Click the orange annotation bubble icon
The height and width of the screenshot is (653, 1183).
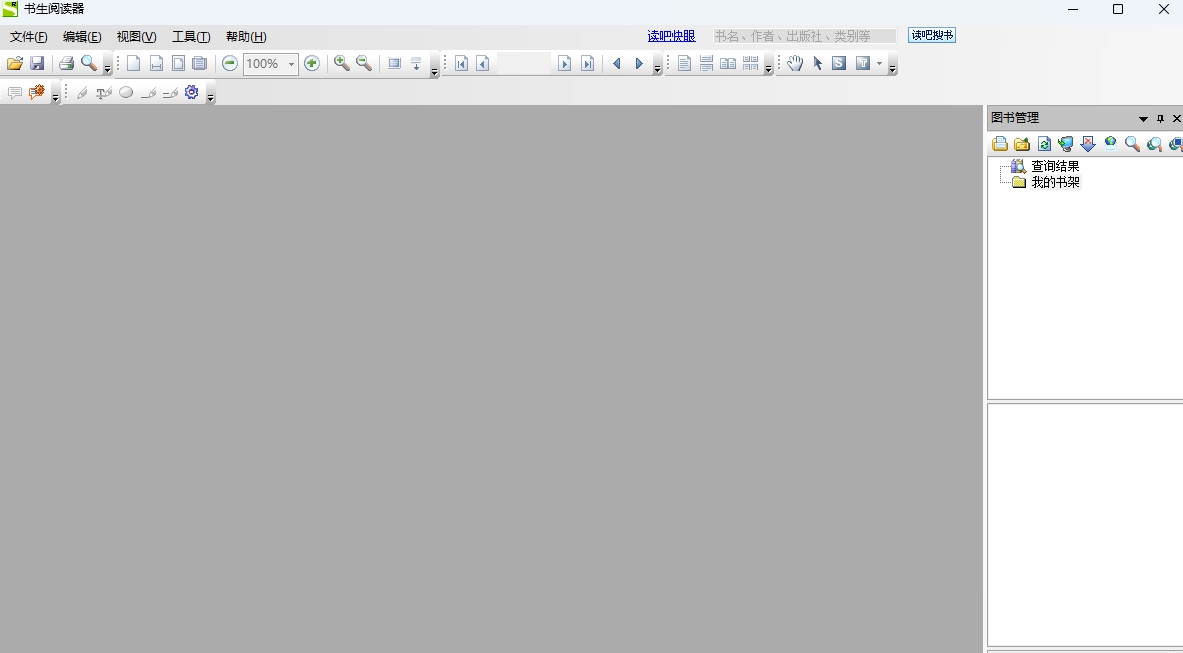tap(36, 92)
